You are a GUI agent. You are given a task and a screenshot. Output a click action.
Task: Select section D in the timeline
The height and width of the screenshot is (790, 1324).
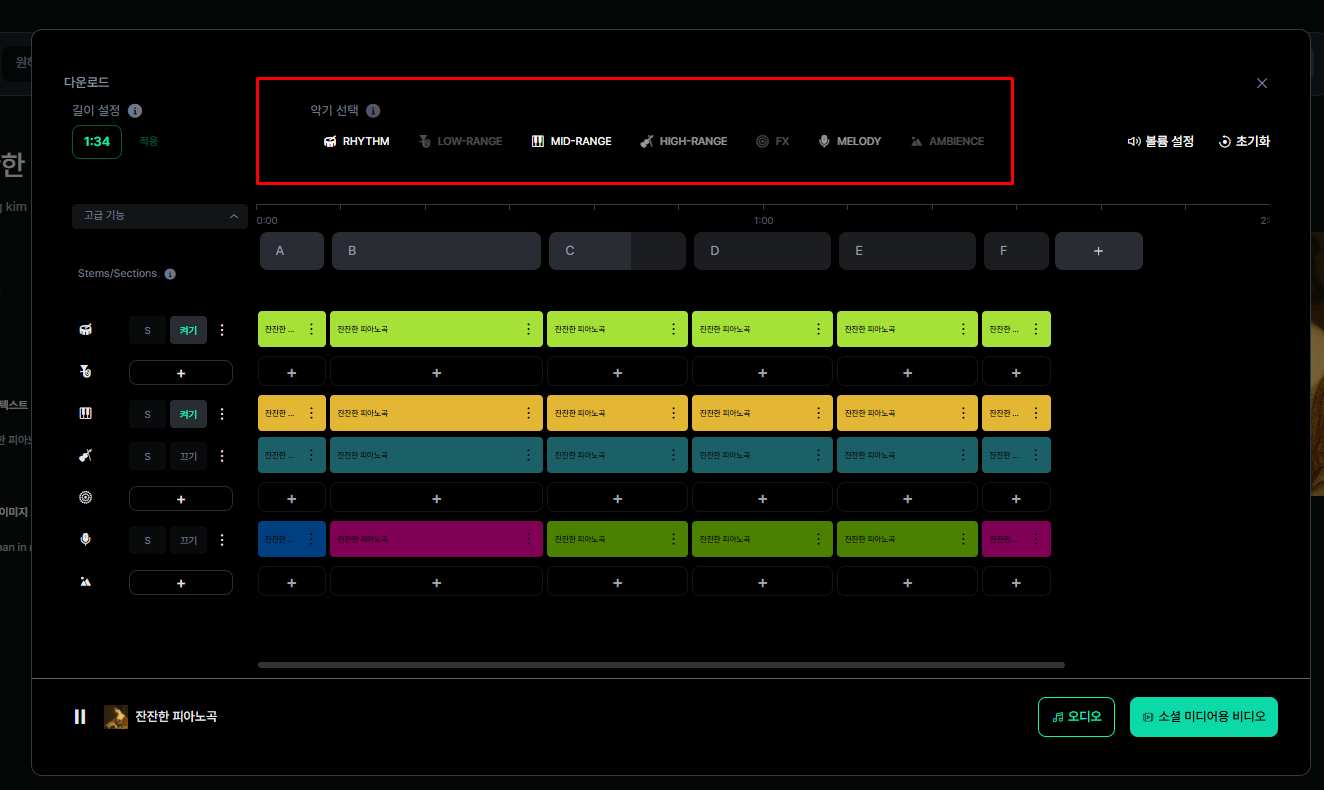[761, 251]
